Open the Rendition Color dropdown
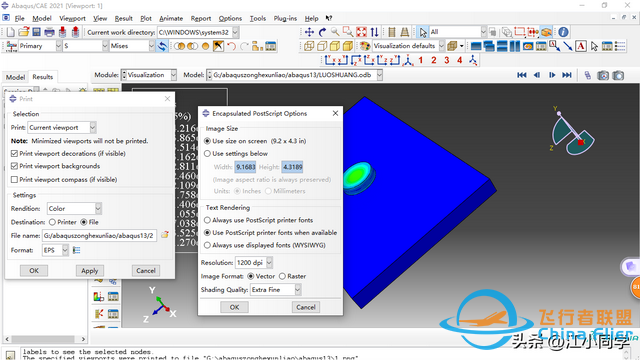 click(x=98, y=209)
